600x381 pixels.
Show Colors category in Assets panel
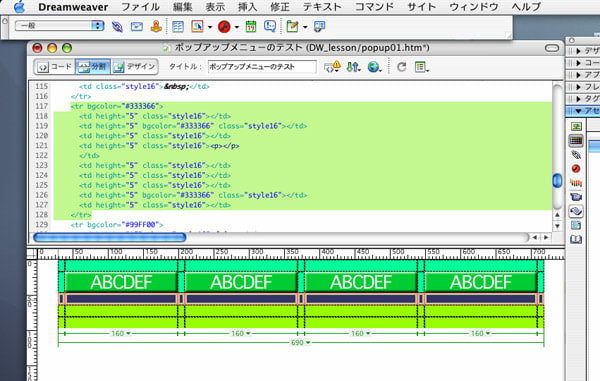pos(576,140)
